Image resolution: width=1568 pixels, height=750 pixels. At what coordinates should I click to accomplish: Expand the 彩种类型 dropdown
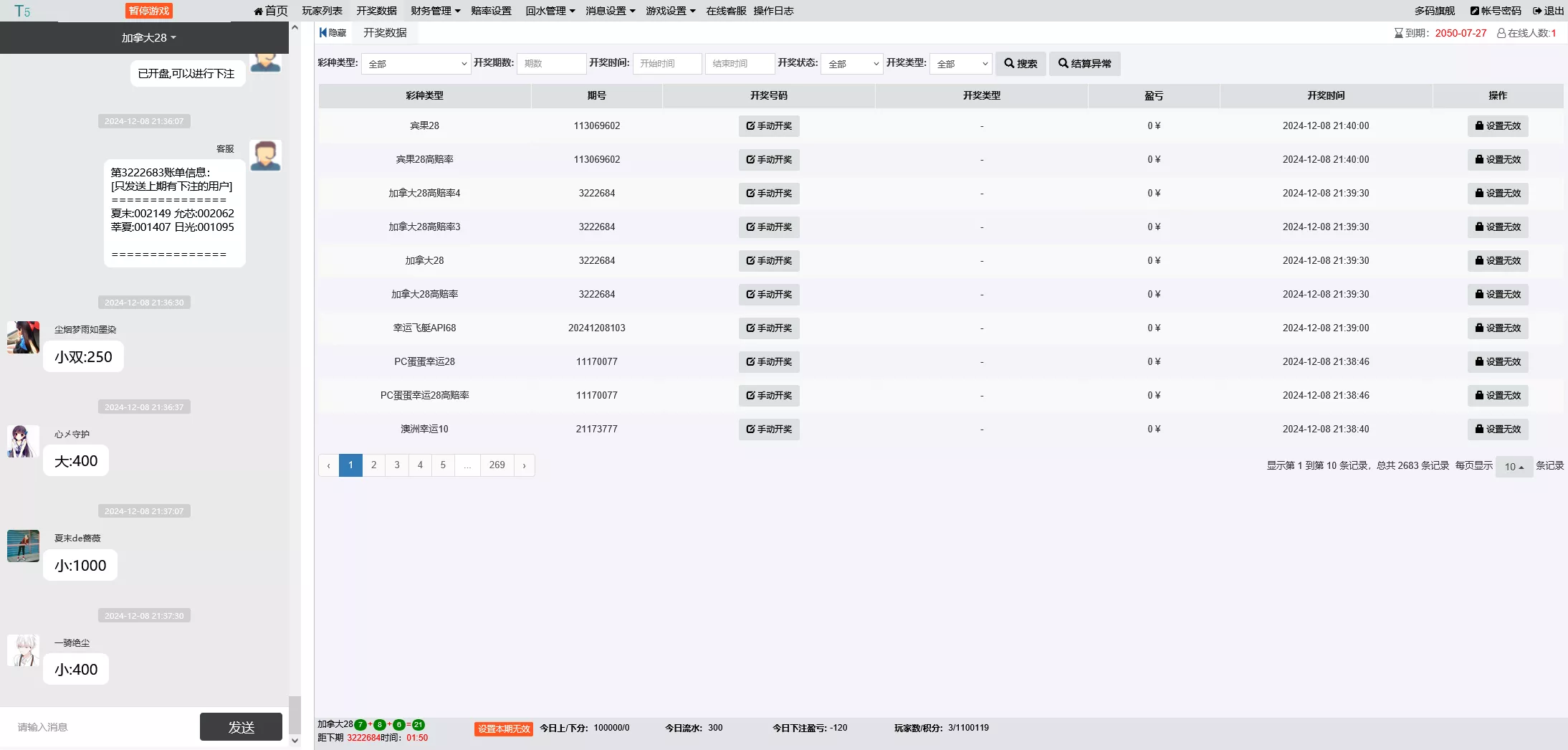click(416, 64)
